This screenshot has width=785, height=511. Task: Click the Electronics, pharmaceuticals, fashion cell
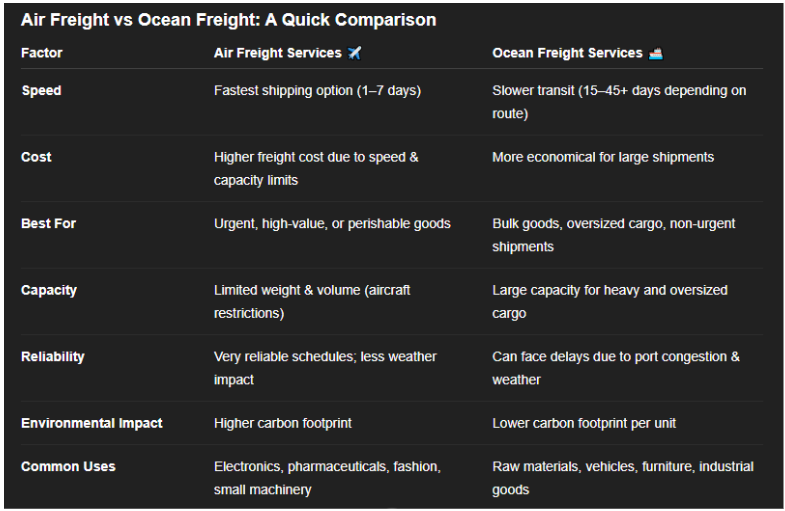327,478
